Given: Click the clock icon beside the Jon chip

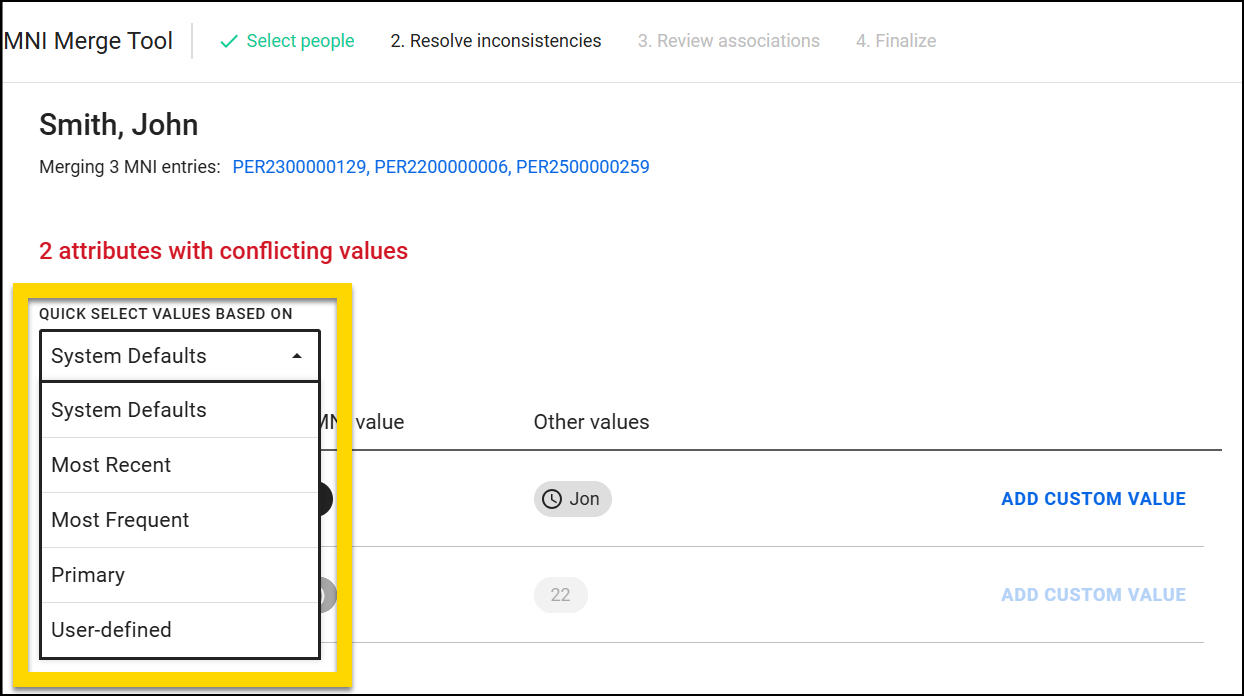Looking at the screenshot, I should tap(552, 498).
